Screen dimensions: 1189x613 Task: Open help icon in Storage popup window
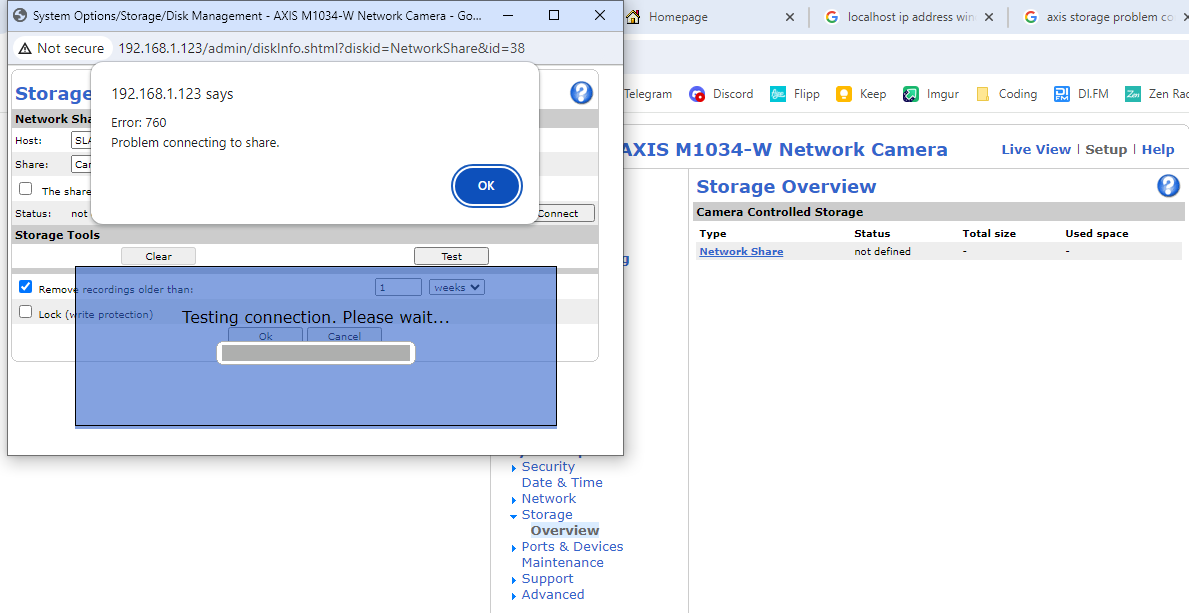click(582, 93)
